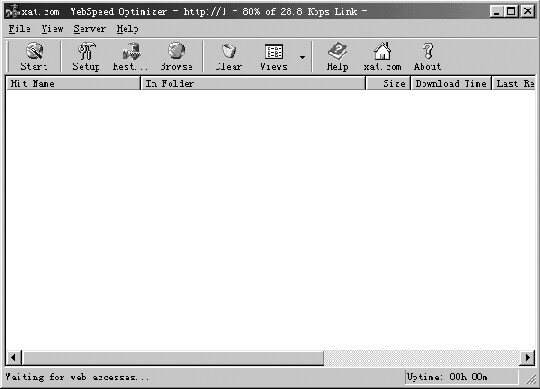Screen dimensions: 540x389
Task: Sort by In Folder column header
Action: pyautogui.click(x=253, y=84)
